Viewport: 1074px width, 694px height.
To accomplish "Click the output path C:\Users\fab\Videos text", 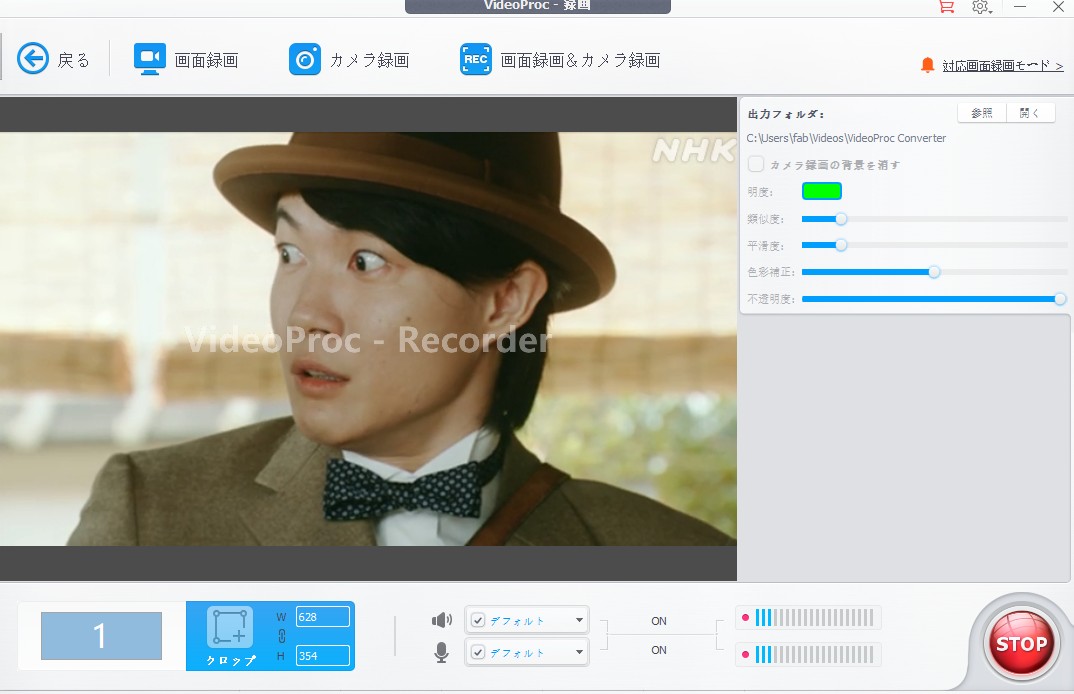I will 846,138.
